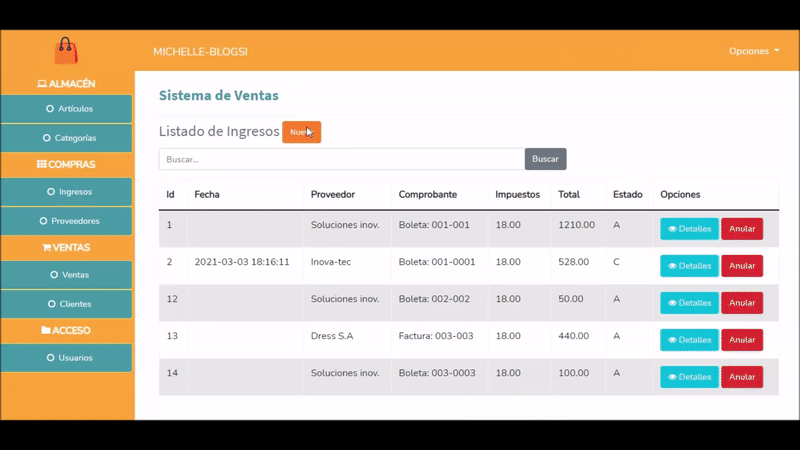Screen dimensions: 800x450
Task: Open Artículos in the sidebar
Action: (x=67, y=109)
